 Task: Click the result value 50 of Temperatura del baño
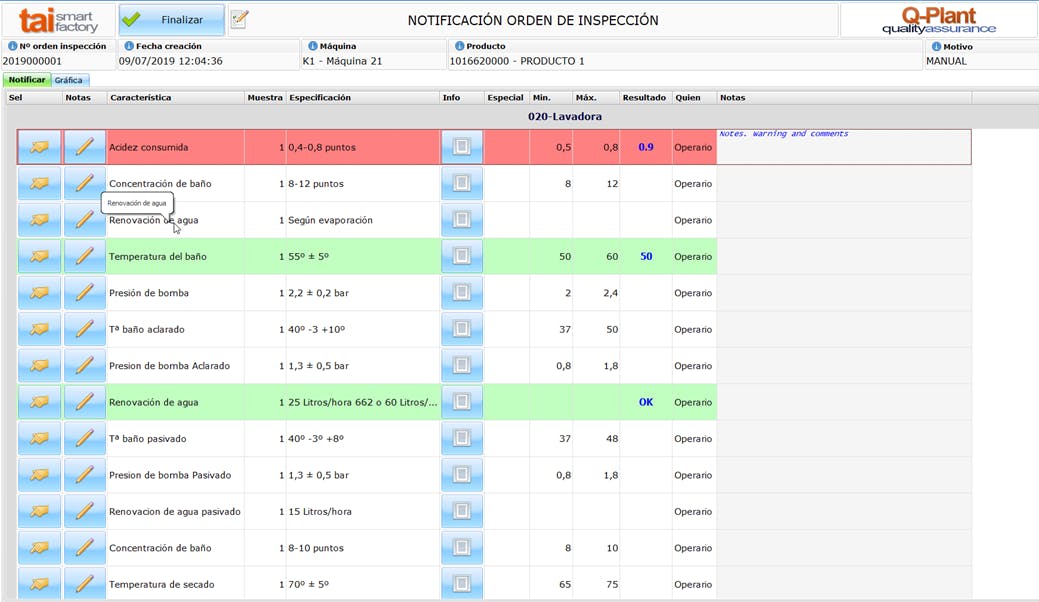coord(646,256)
